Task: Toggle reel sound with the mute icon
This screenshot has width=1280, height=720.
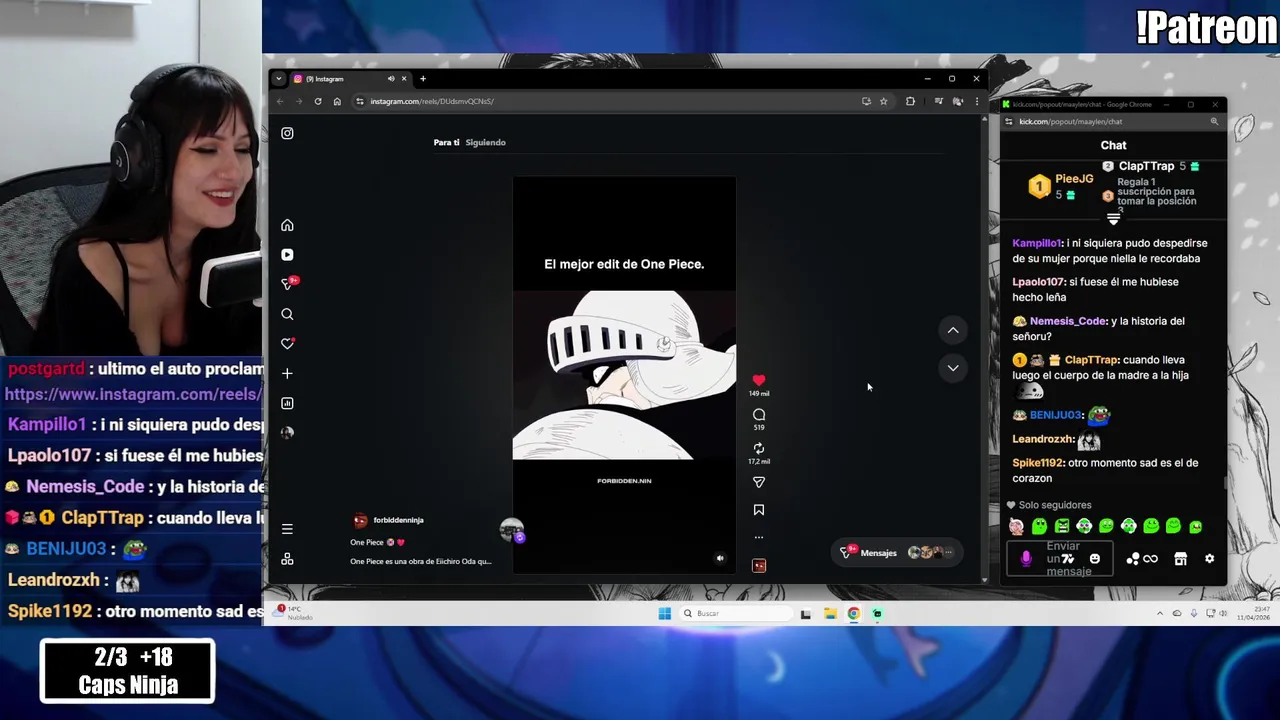Action: [720, 559]
